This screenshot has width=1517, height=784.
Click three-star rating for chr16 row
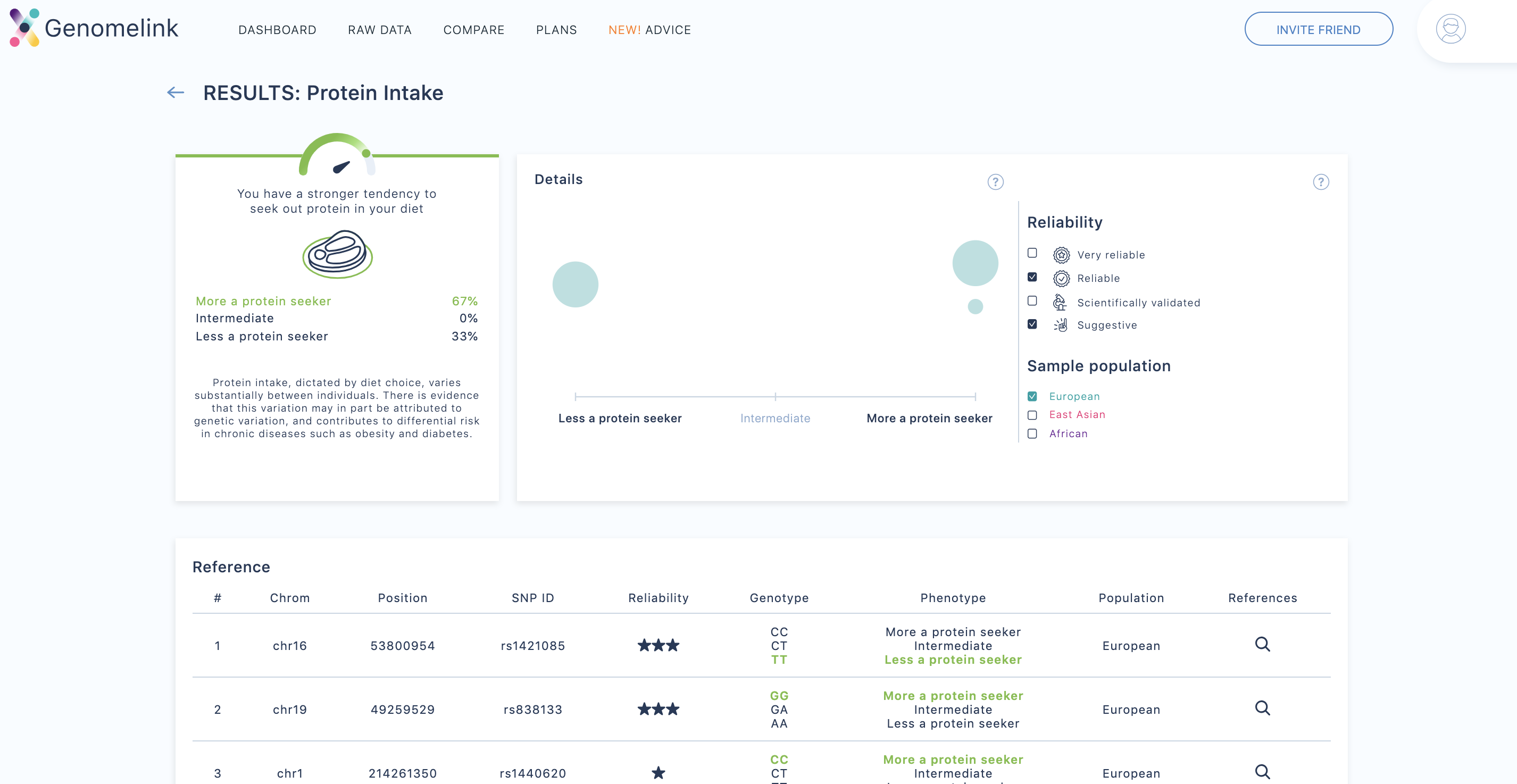click(659, 645)
